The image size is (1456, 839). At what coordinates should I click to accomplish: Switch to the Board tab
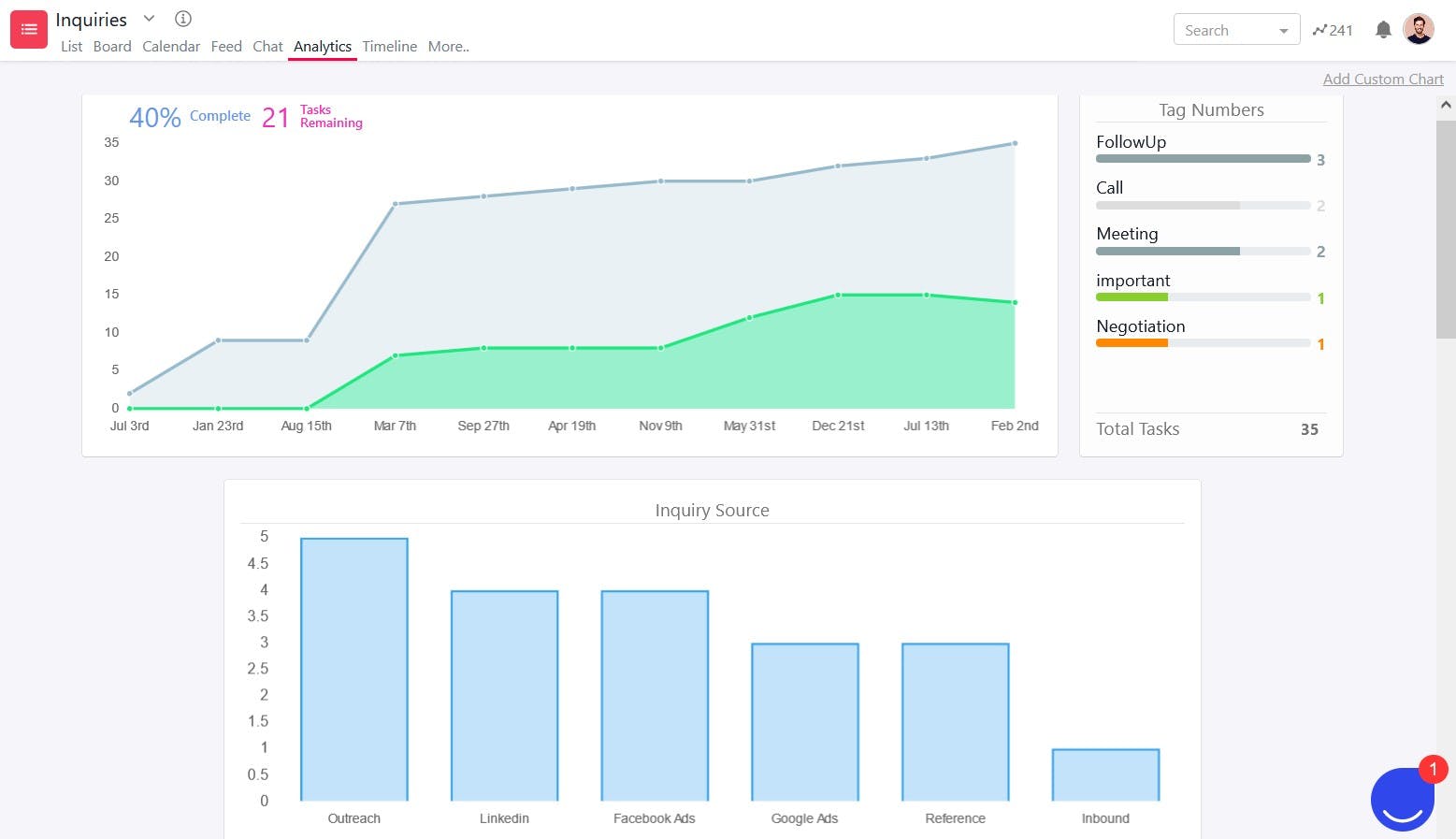point(112,46)
